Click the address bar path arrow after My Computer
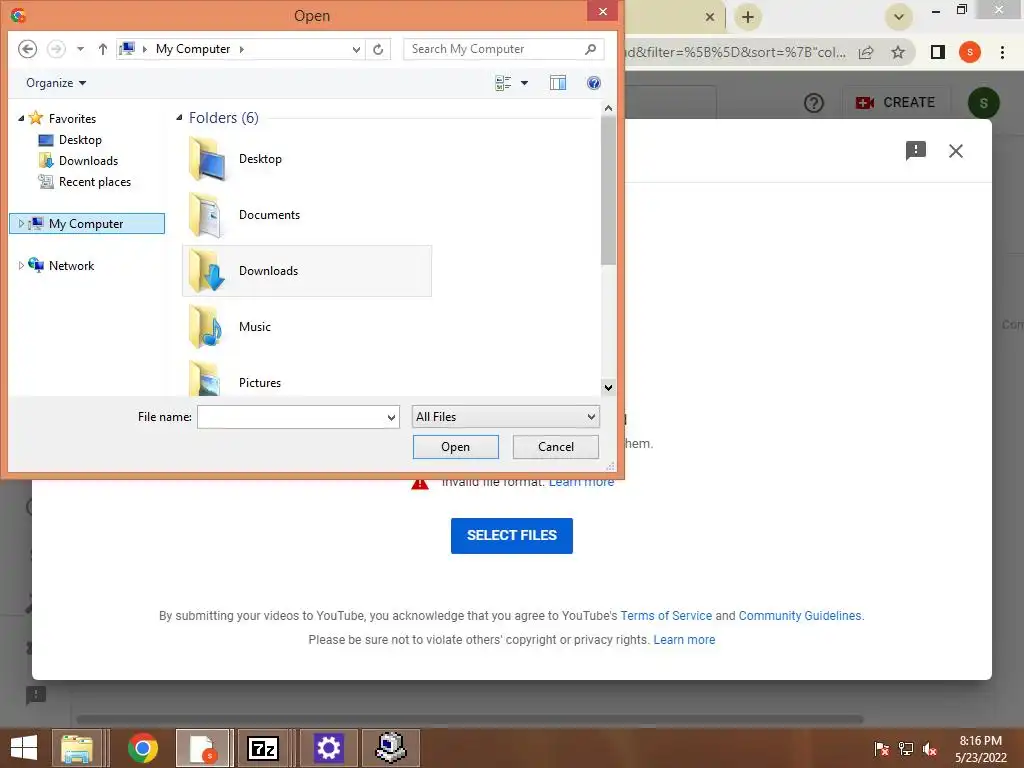The height and width of the screenshot is (768, 1024). [242, 49]
